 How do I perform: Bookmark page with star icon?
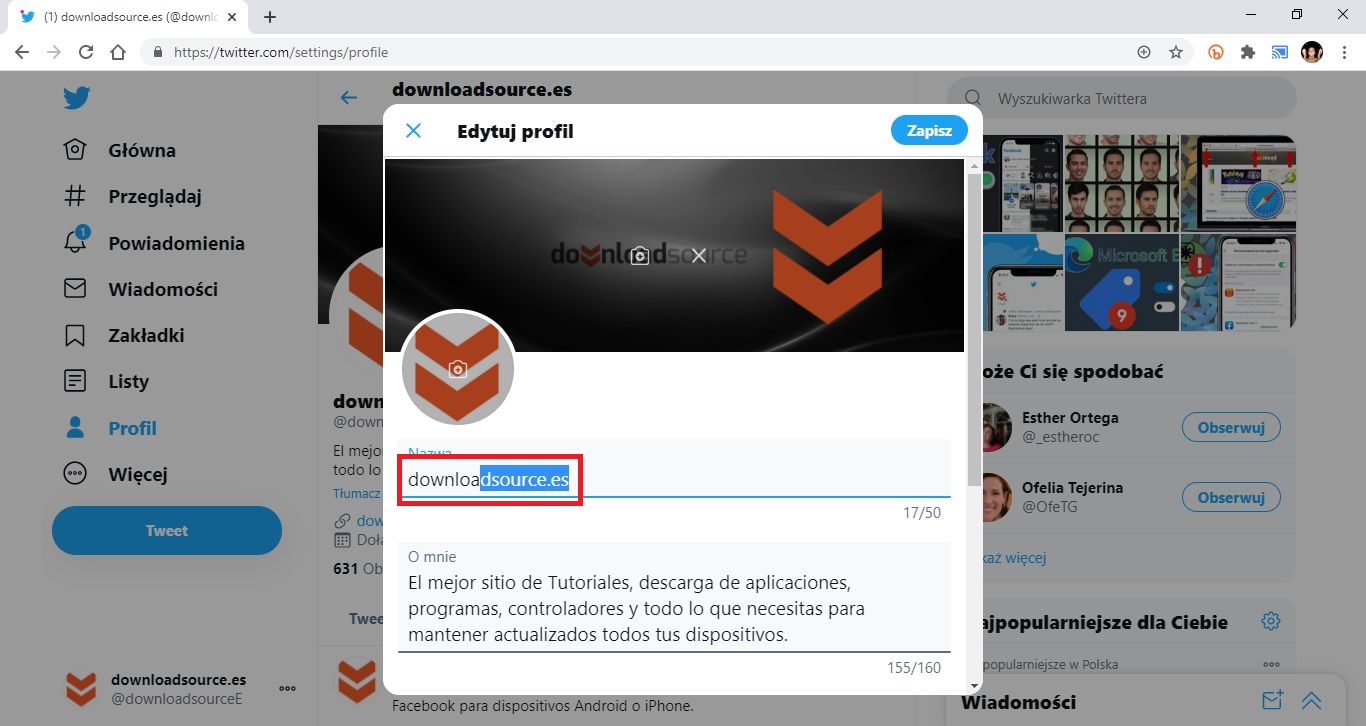coord(1176,52)
